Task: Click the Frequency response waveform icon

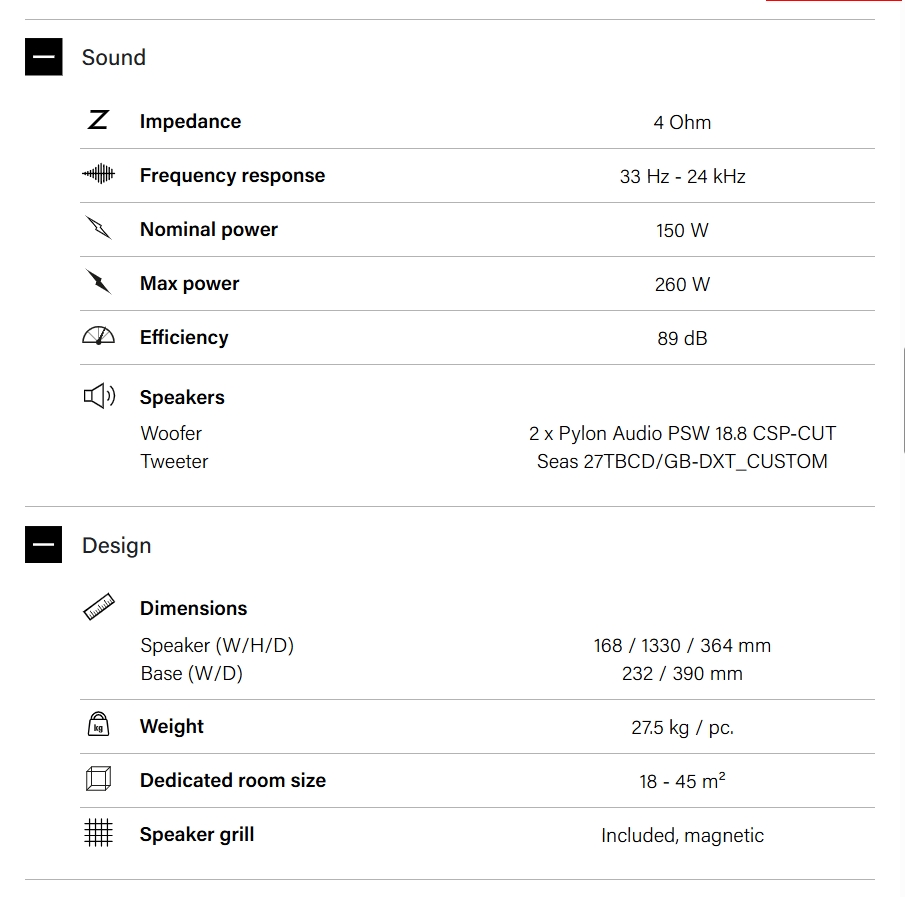Action: pyautogui.click(x=98, y=175)
